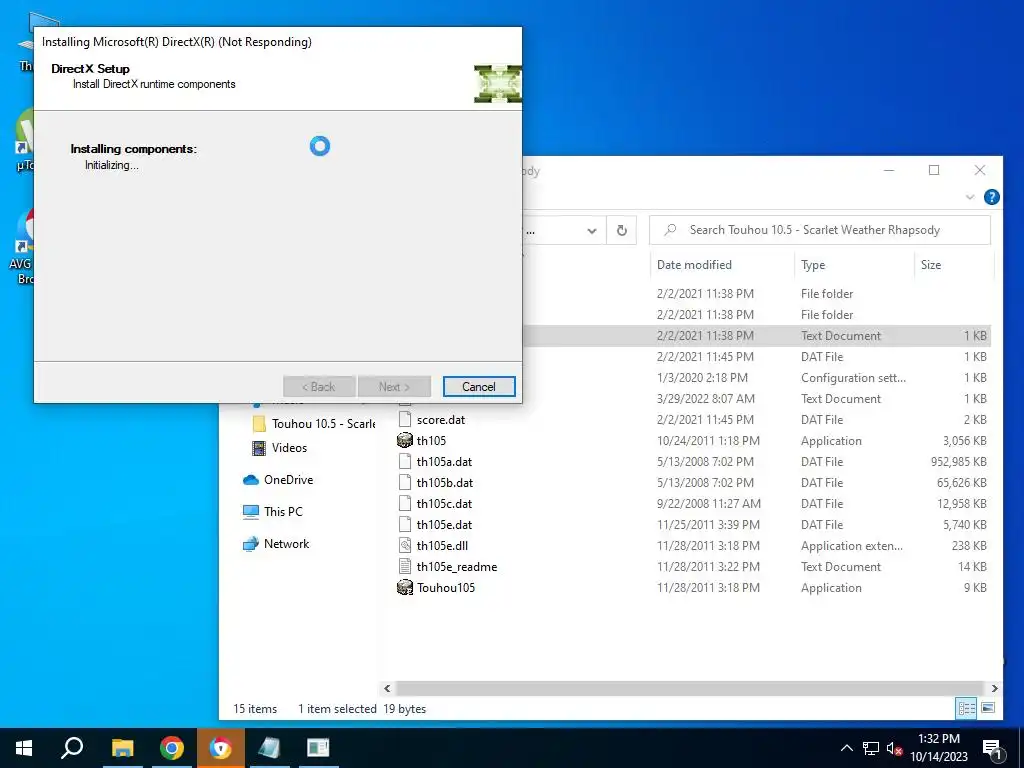Select the th105e_readme text document icon
Image resolution: width=1024 pixels, height=768 pixels.
[x=405, y=566]
